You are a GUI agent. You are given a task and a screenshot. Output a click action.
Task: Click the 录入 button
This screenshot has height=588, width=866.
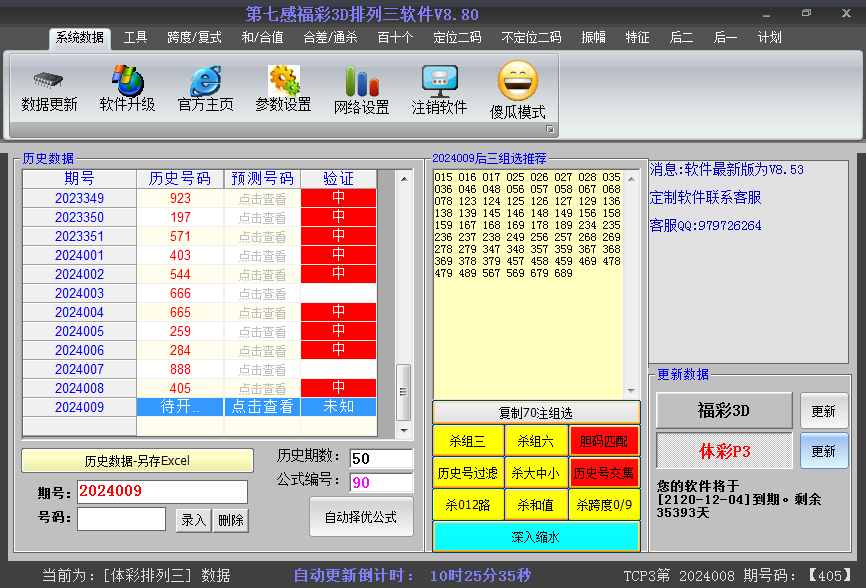[193, 520]
